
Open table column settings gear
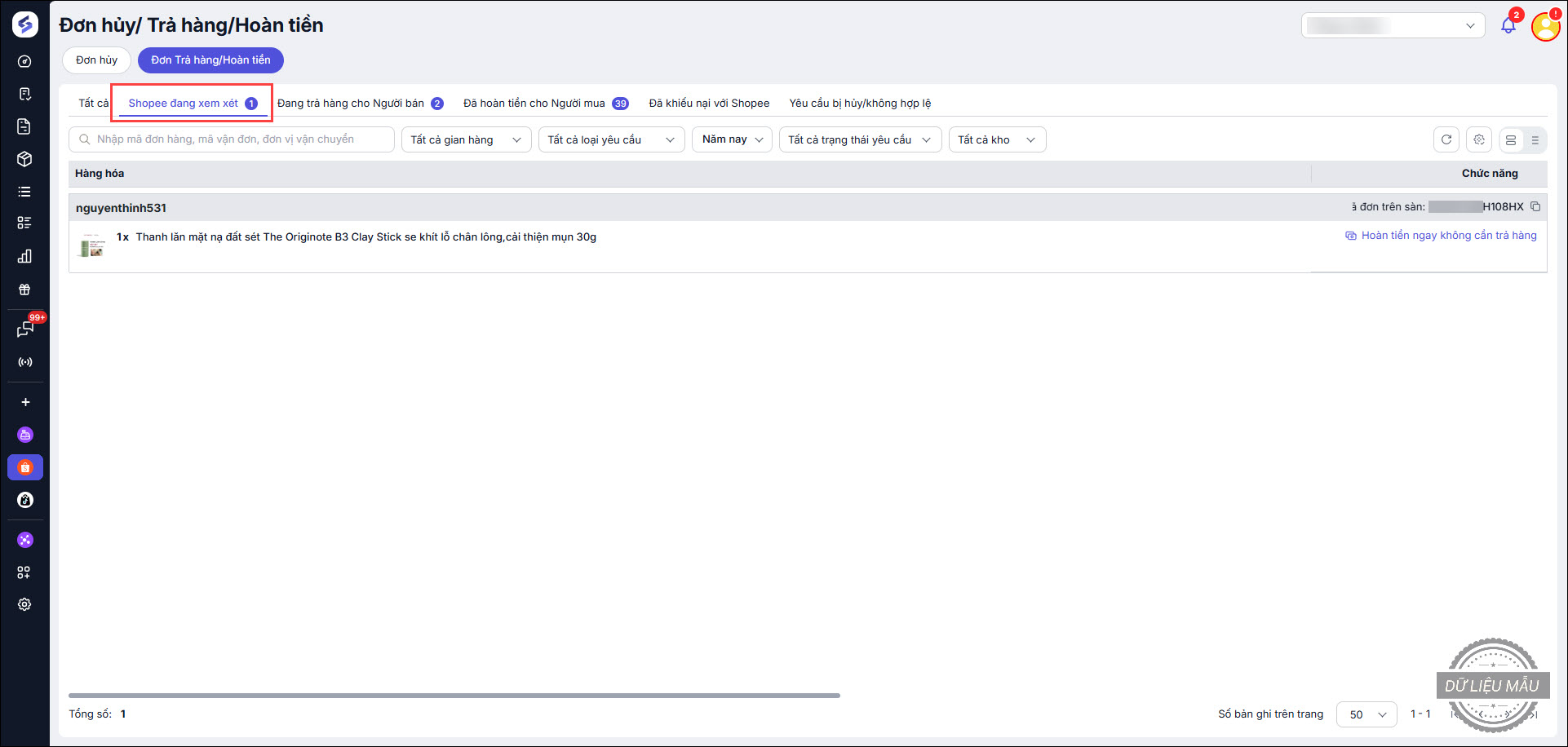1479,139
